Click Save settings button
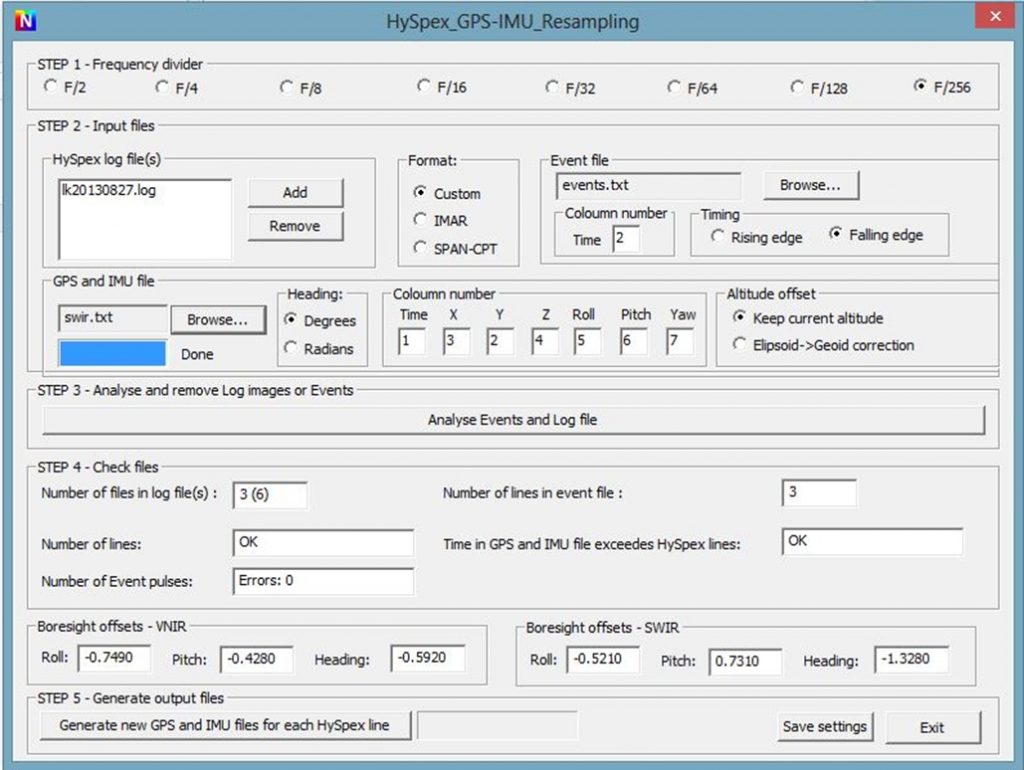This screenshot has height=770, width=1024. click(825, 726)
